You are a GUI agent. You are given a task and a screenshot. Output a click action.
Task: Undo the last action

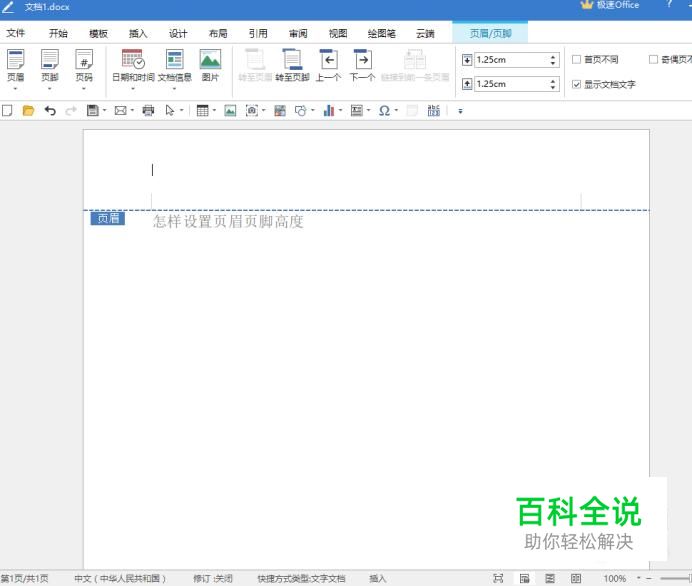click(50, 110)
